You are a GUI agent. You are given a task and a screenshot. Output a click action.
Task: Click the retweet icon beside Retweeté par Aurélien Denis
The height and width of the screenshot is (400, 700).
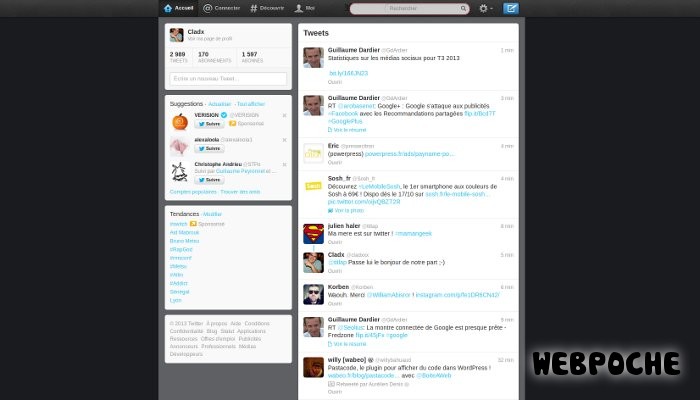click(331, 384)
